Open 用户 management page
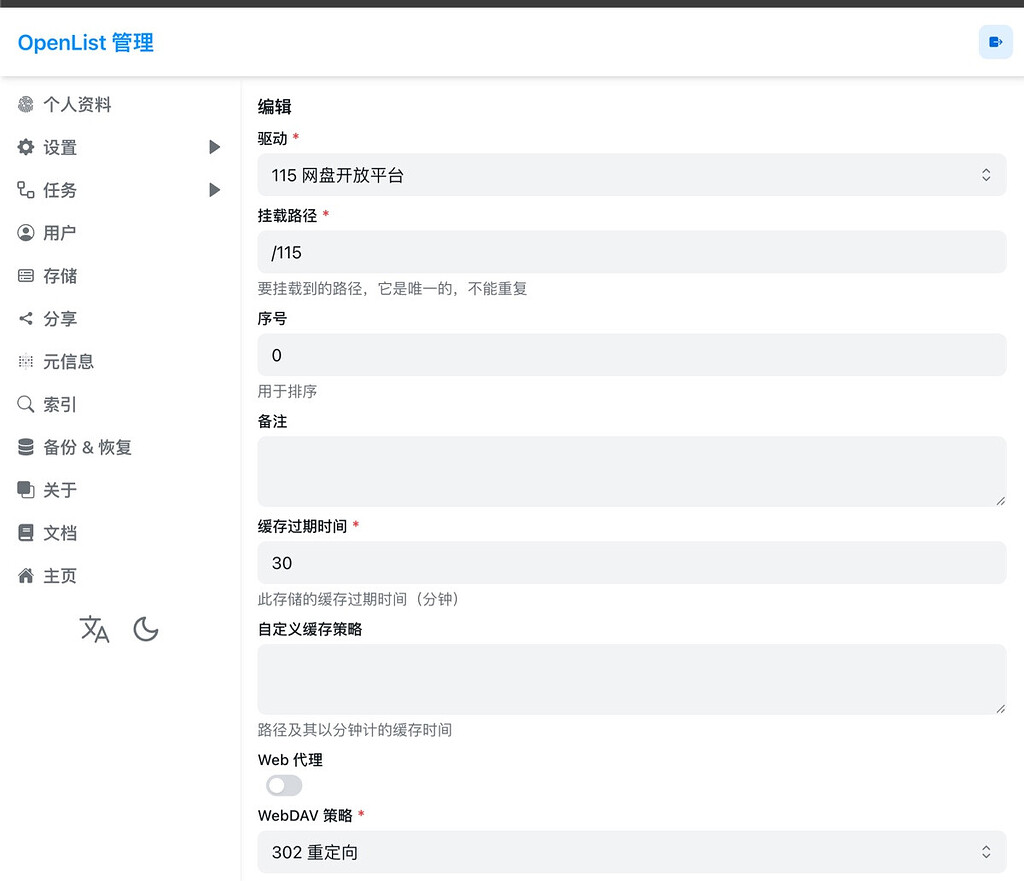The width and height of the screenshot is (1024, 881). click(59, 232)
